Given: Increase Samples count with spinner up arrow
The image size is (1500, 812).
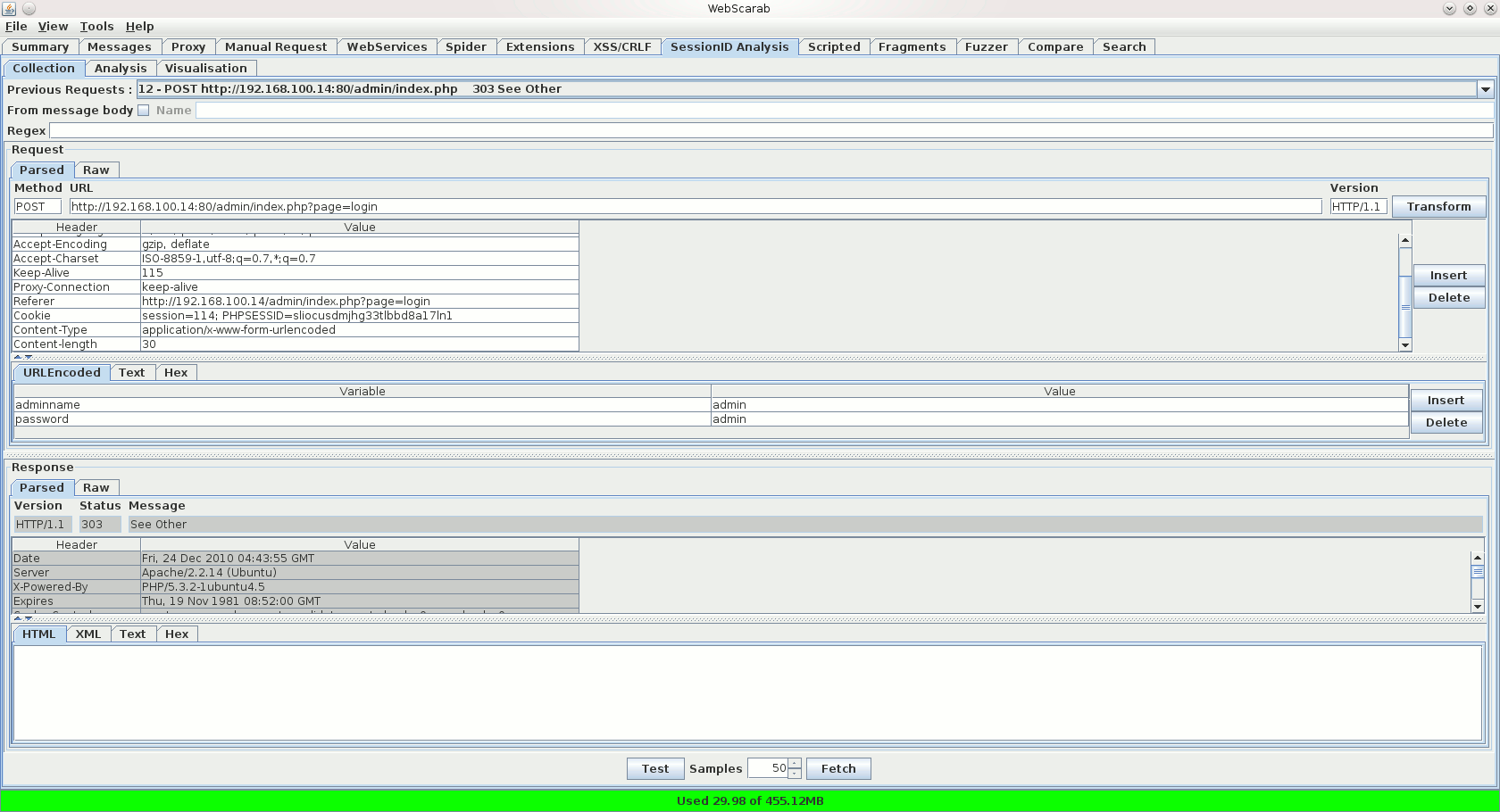Looking at the screenshot, I should coord(794,763).
